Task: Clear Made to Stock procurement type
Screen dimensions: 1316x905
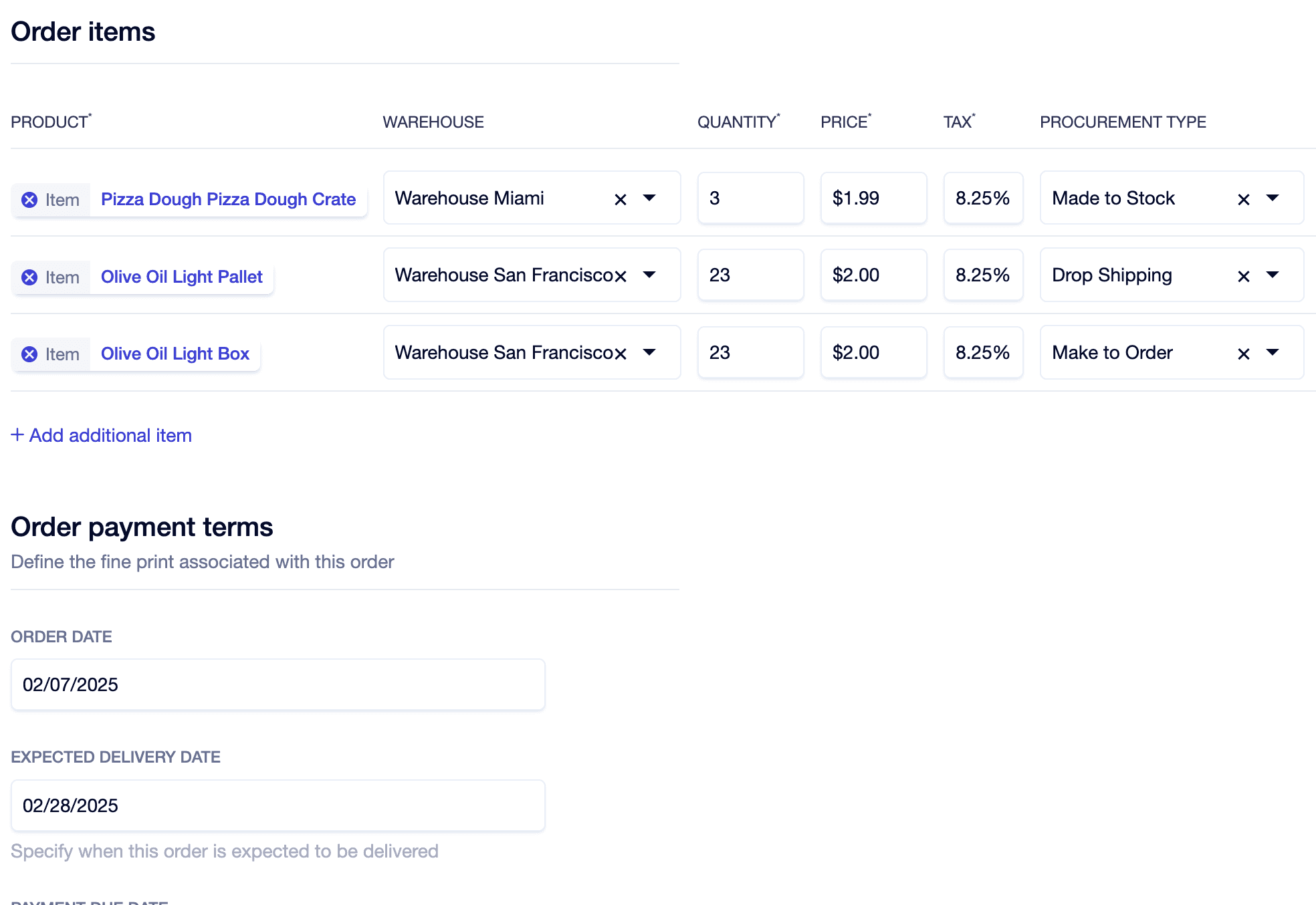Action: 1244,199
